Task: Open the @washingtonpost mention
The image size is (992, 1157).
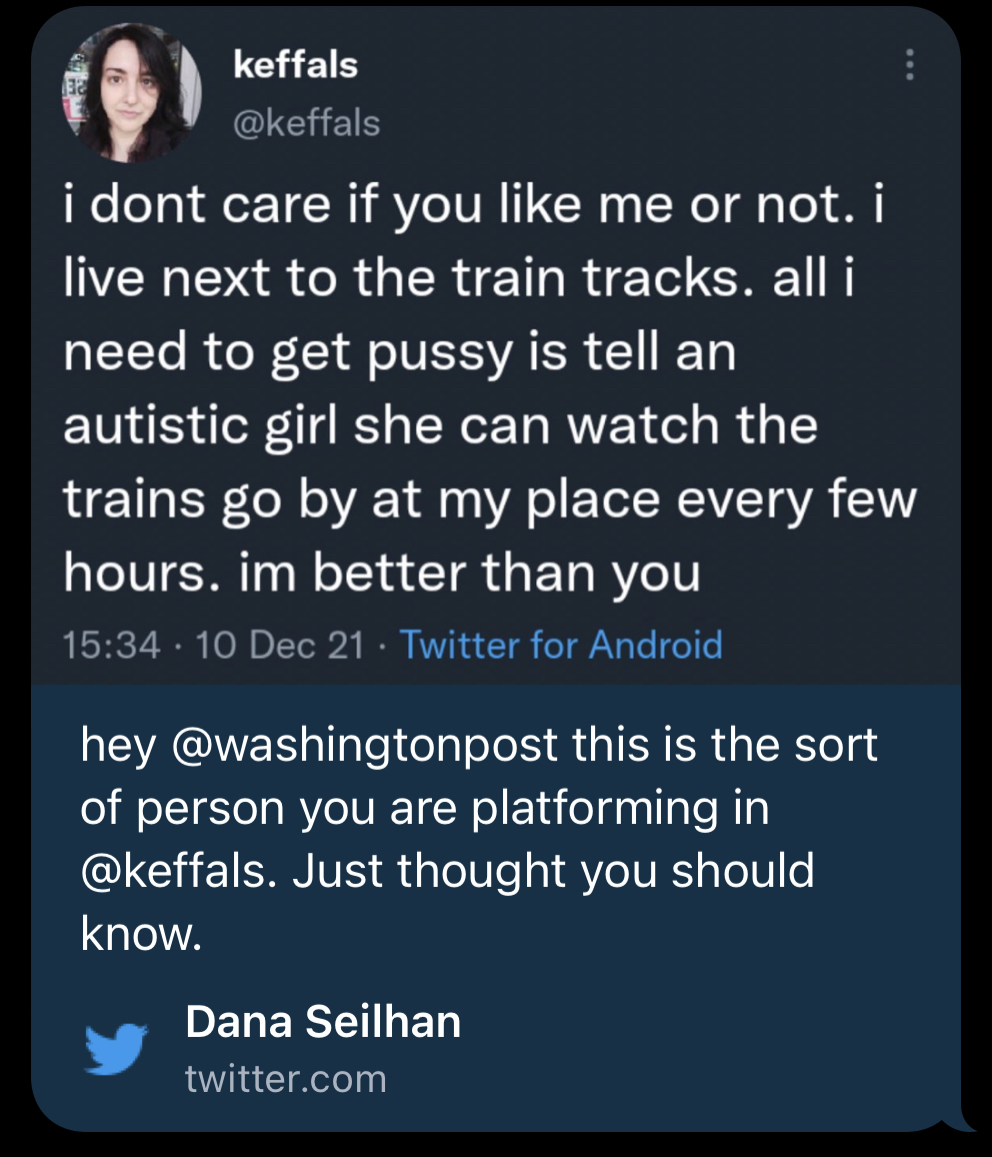Action: click(364, 745)
